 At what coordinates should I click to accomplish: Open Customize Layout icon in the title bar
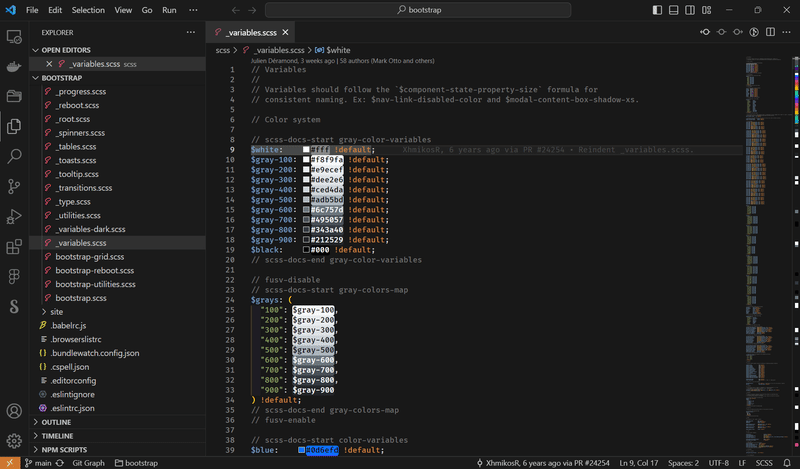point(707,10)
